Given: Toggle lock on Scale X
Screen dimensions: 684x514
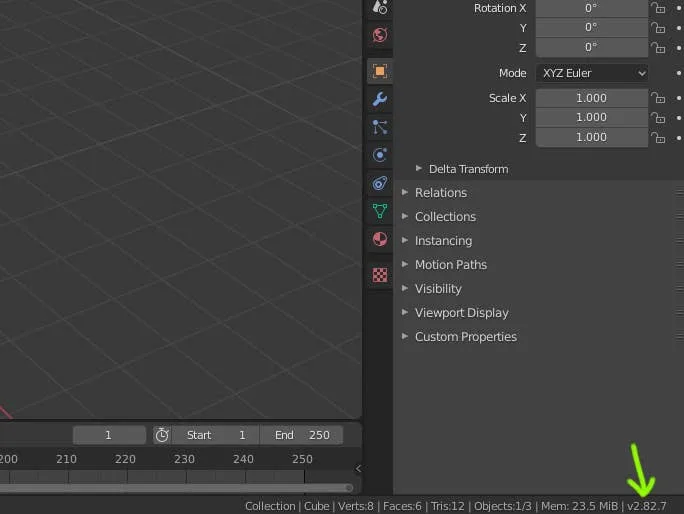Looking at the screenshot, I should 658,98.
